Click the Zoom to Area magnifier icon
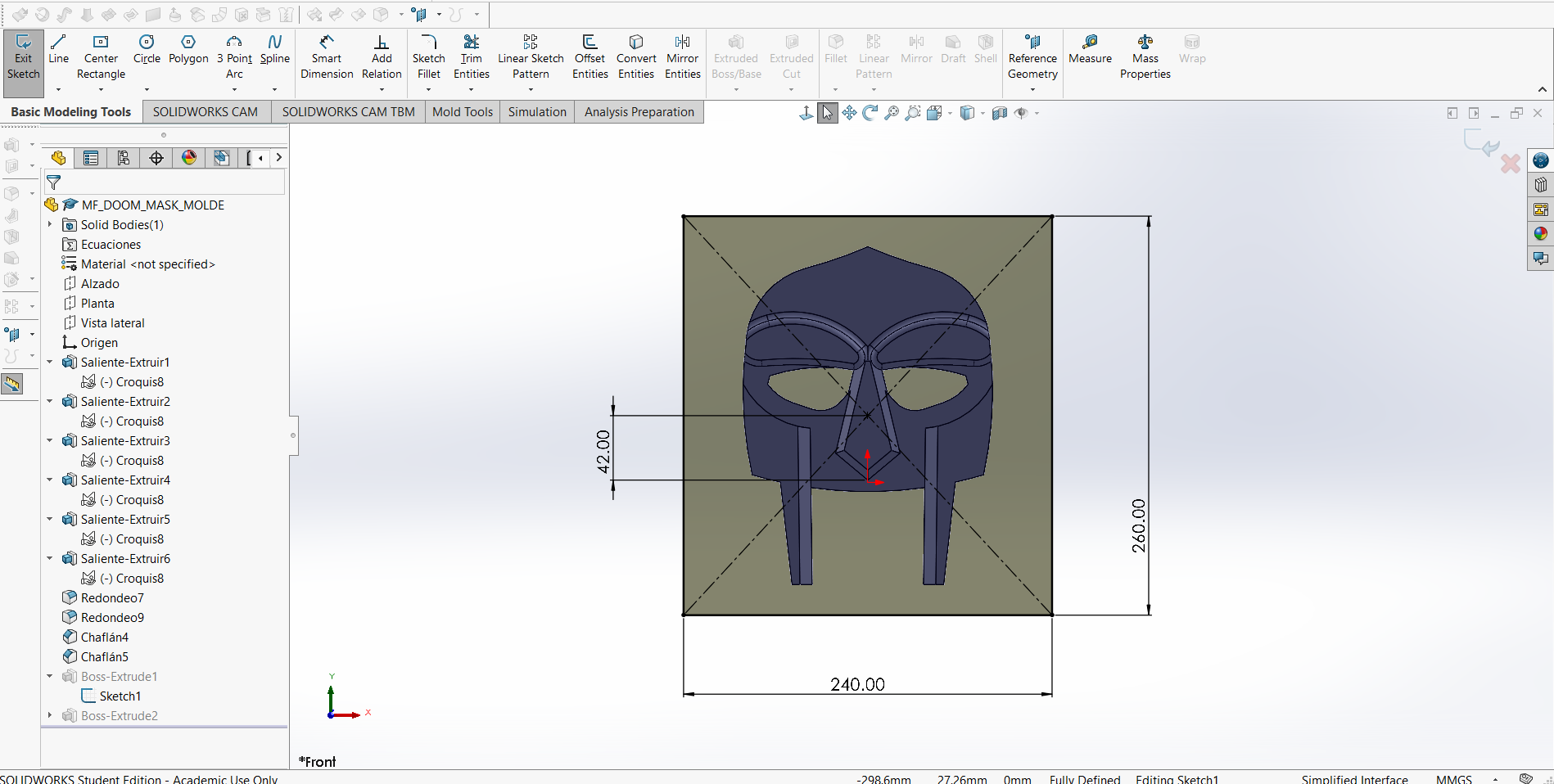 point(912,113)
